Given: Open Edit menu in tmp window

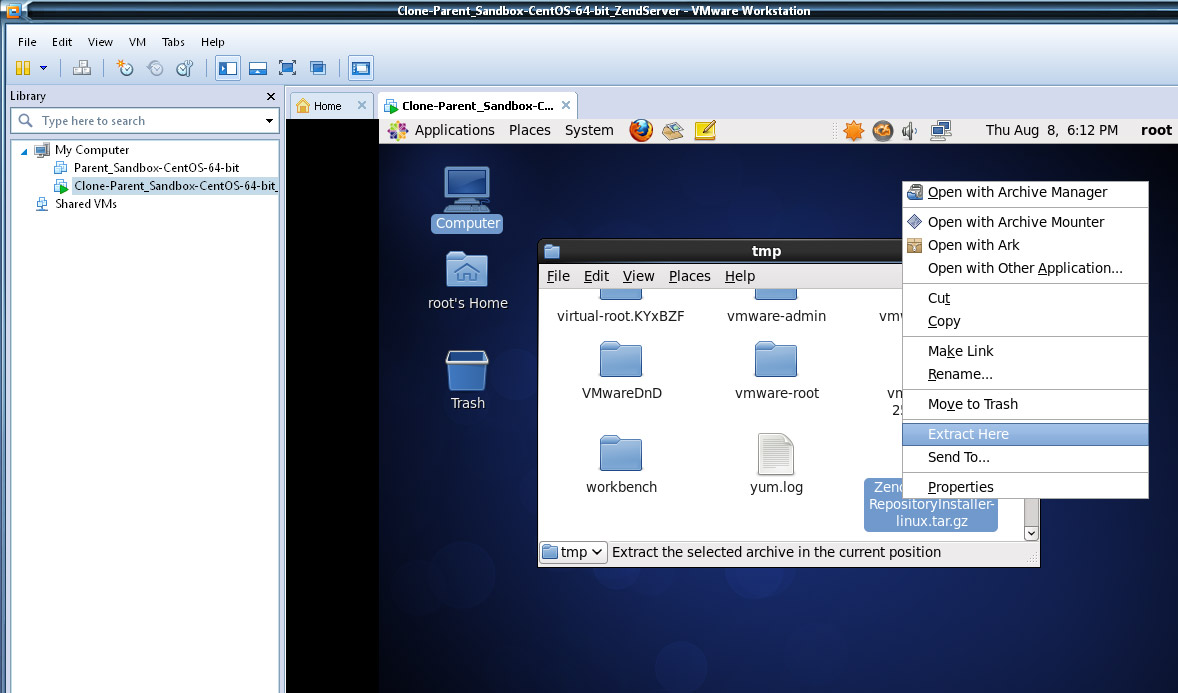Looking at the screenshot, I should click(x=597, y=276).
